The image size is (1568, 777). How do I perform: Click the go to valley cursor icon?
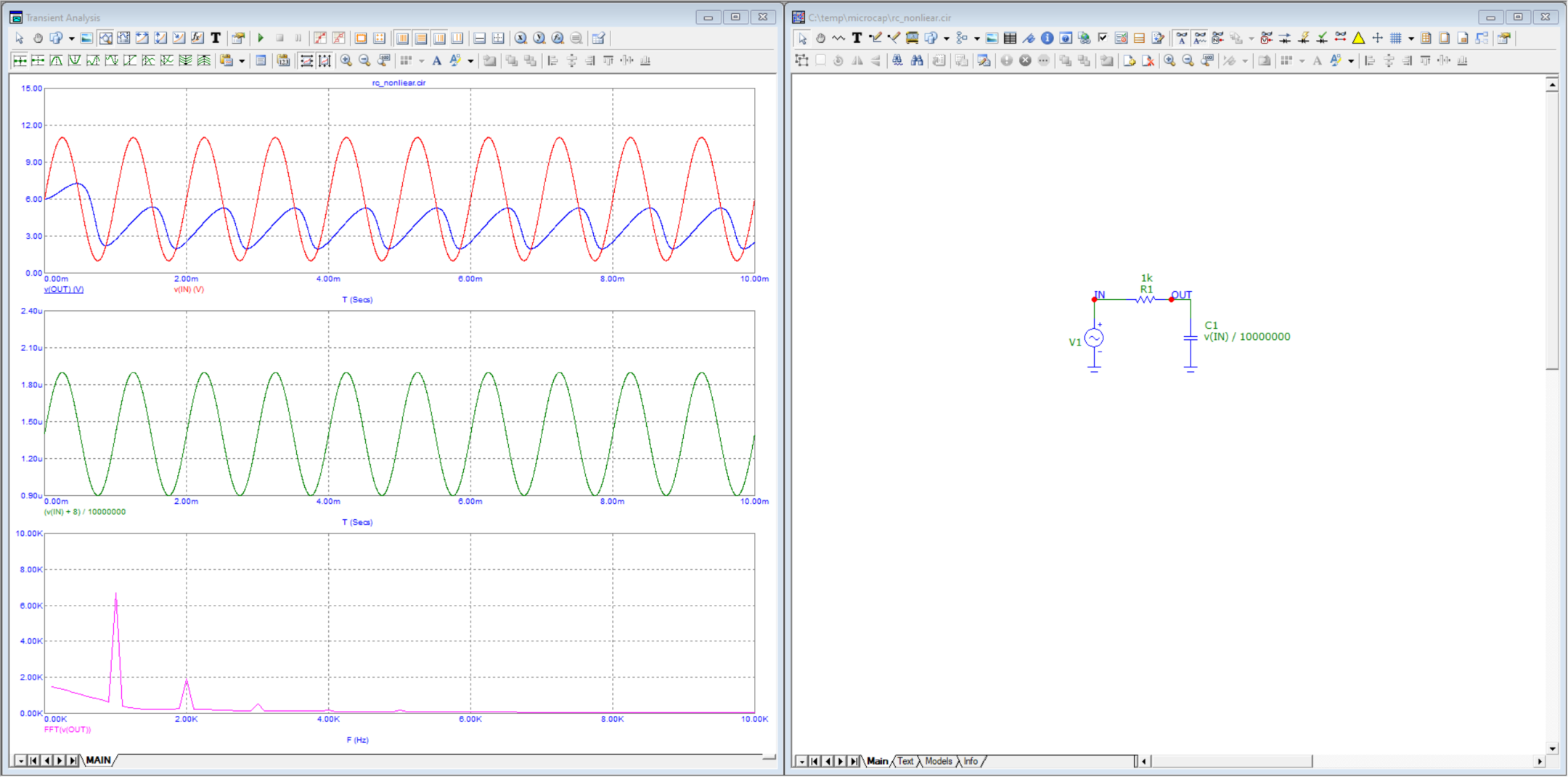74,61
